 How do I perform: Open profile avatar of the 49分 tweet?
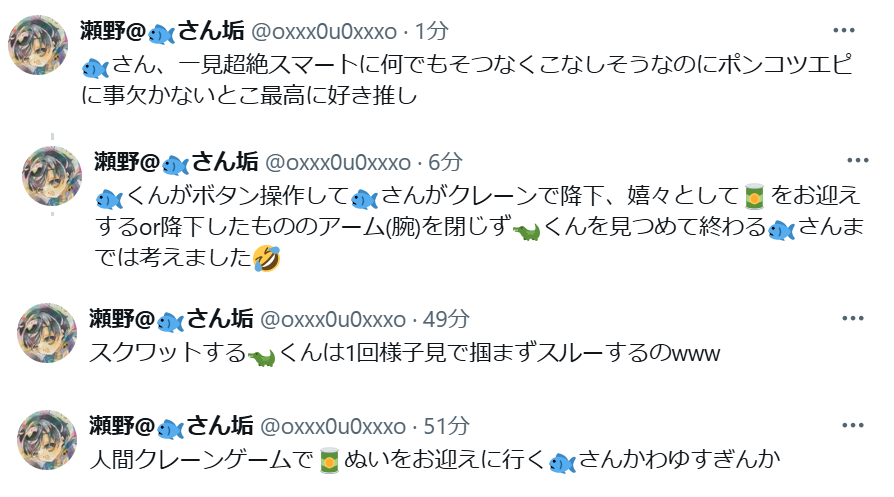coord(47,333)
